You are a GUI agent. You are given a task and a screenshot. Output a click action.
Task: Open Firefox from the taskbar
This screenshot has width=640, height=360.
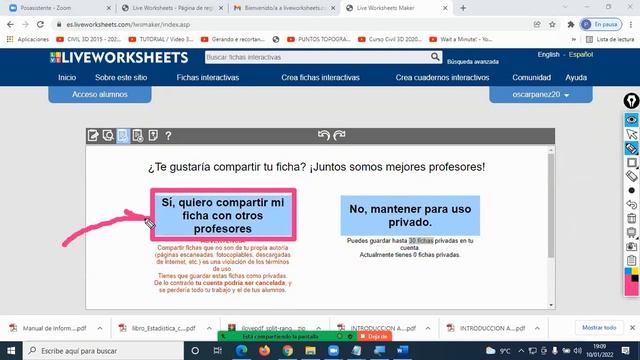264,351
